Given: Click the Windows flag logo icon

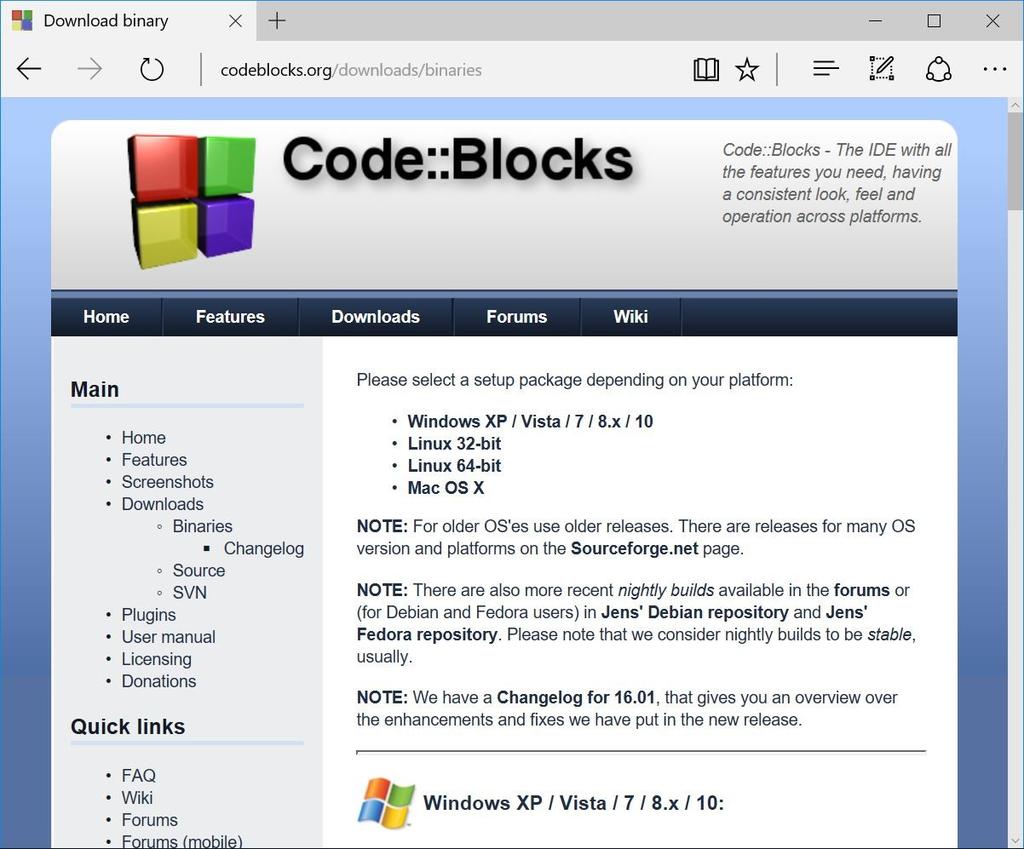Looking at the screenshot, I should (x=386, y=802).
